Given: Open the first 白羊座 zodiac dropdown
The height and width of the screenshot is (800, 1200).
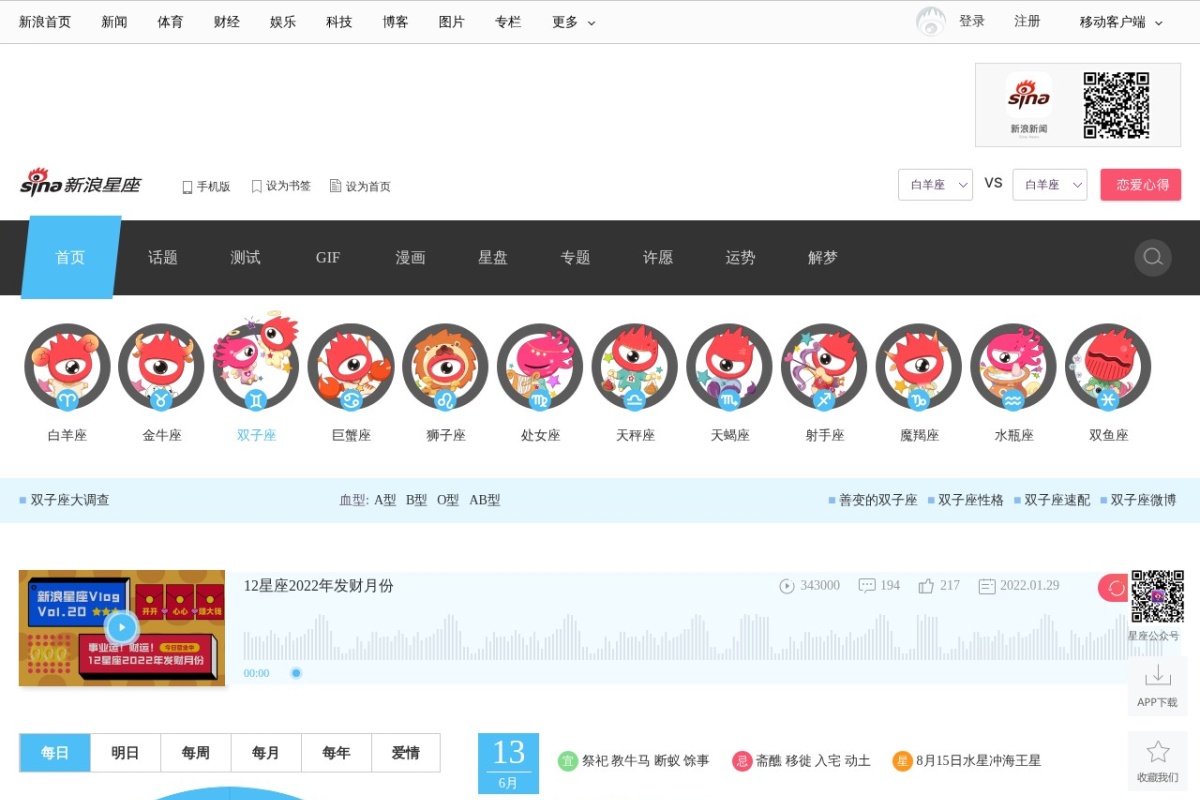Looking at the screenshot, I should [936, 185].
